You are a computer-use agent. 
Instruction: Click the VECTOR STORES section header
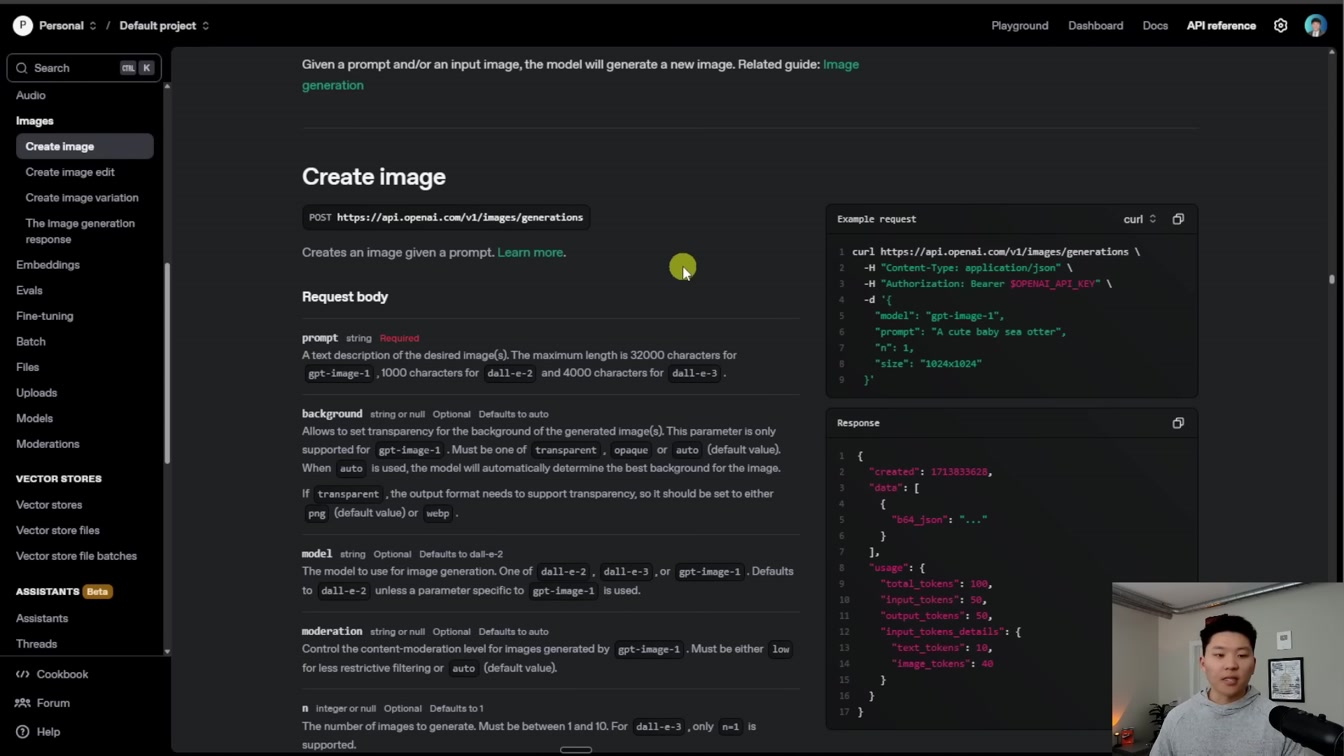click(x=59, y=479)
